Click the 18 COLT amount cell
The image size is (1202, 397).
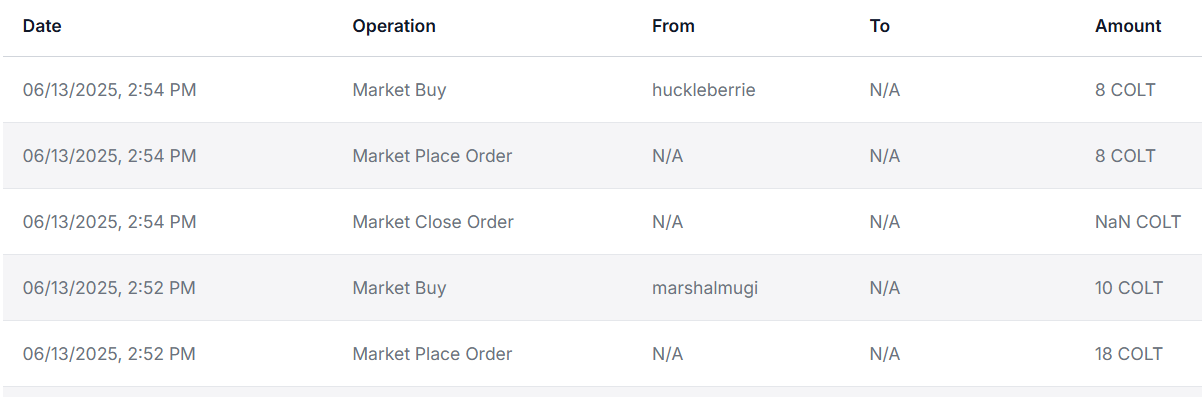point(1129,354)
